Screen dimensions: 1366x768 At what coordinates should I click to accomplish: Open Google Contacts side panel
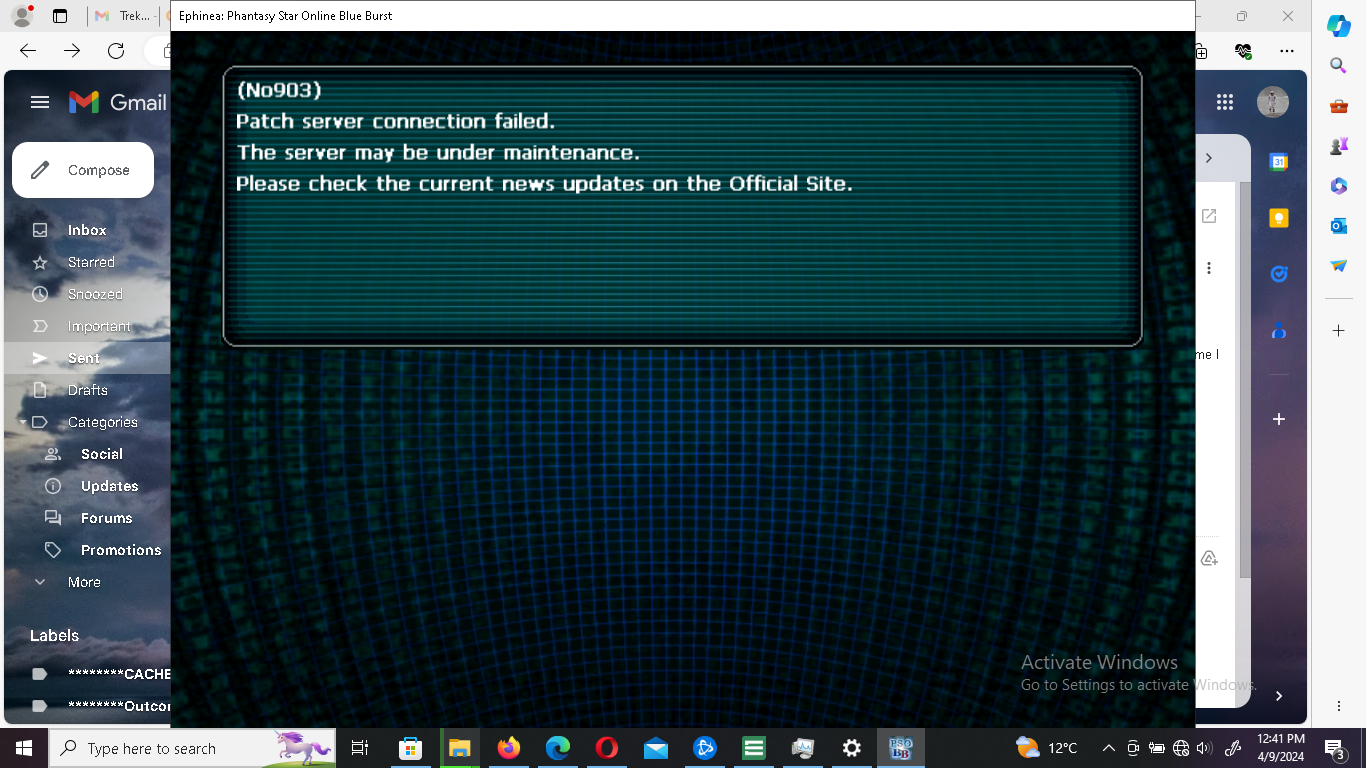[x=1279, y=330]
